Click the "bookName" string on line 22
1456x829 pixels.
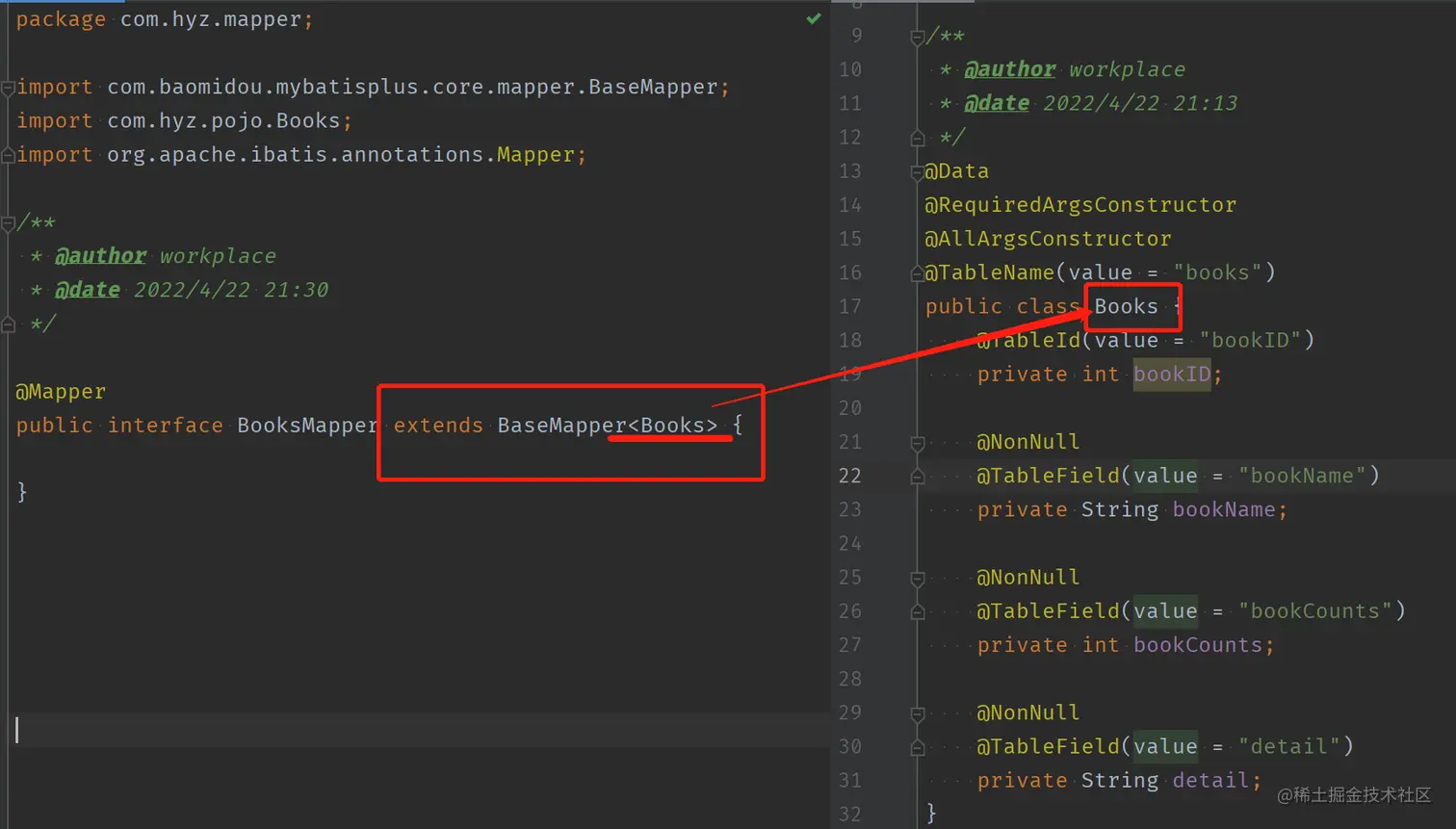coord(1302,476)
